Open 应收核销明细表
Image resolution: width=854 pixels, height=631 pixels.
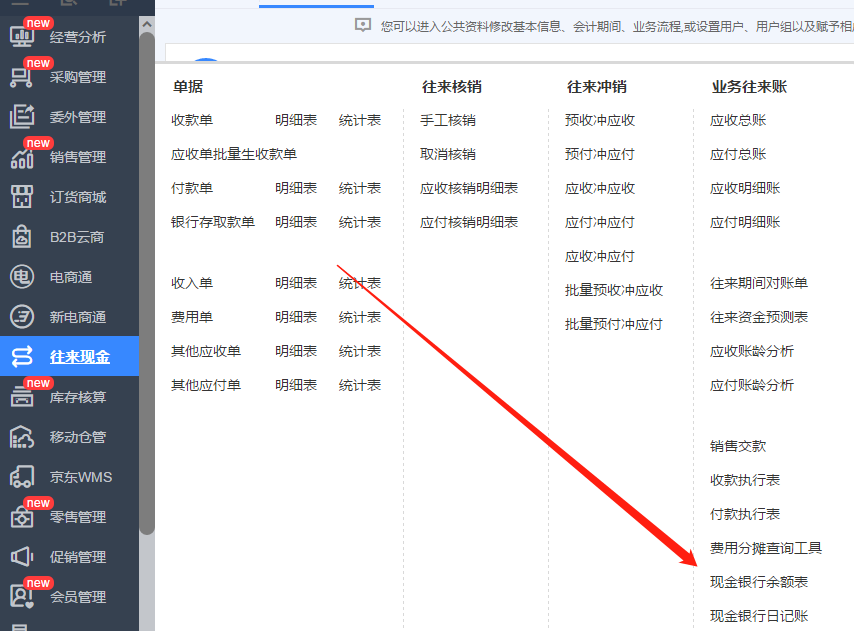pos(469,188)
